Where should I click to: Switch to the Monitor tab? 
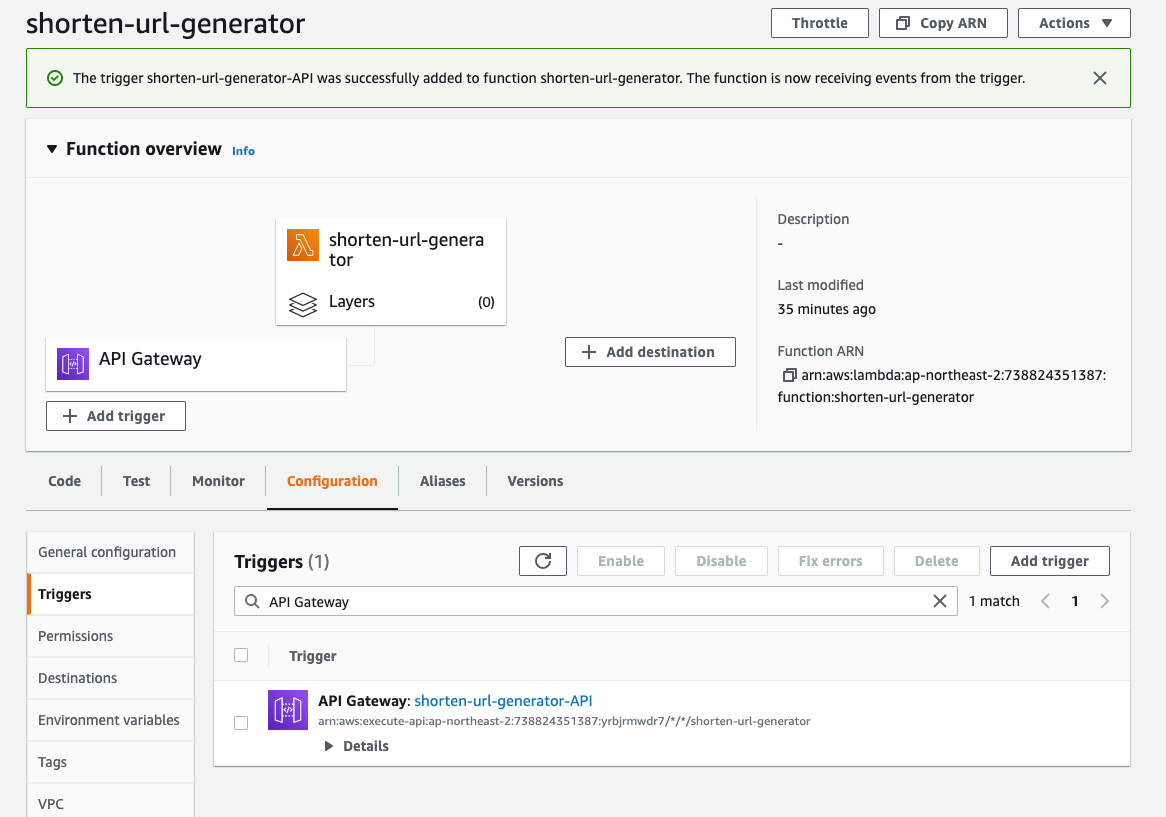(x=219, y=481)
